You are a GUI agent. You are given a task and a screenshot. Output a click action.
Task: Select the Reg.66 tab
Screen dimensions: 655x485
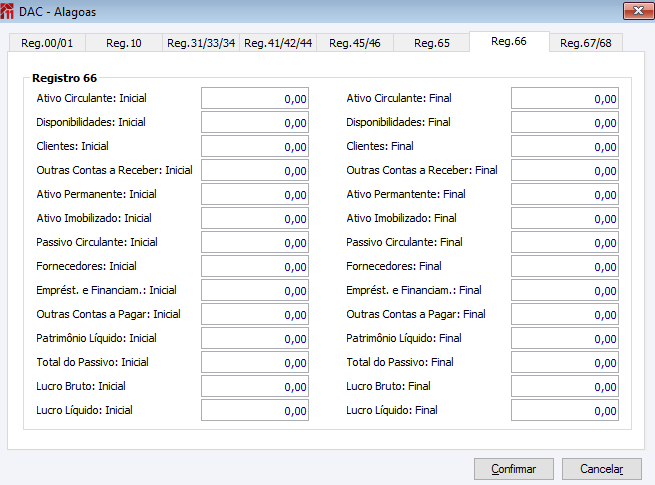[x=509, y=41]
